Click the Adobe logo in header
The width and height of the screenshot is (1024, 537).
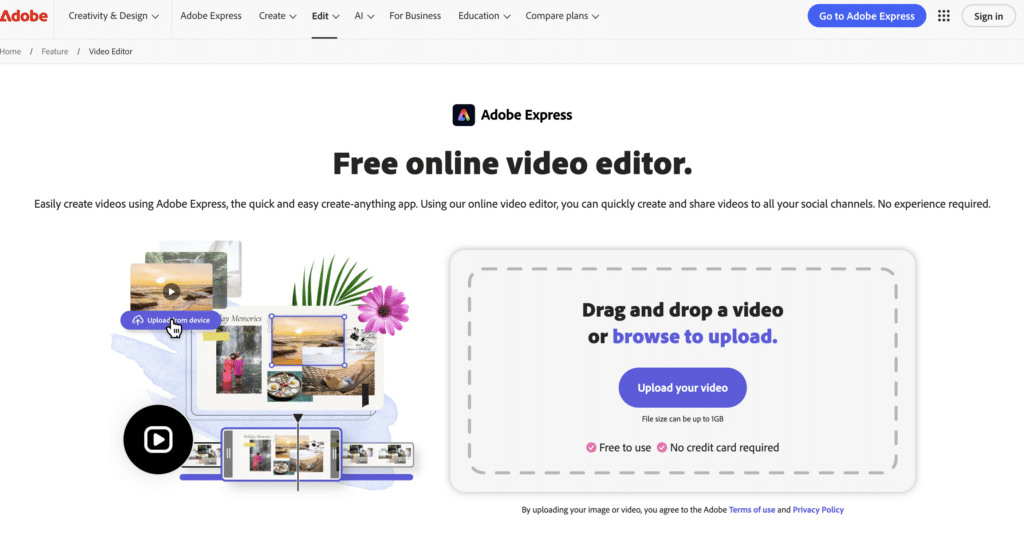pos(24,16)
